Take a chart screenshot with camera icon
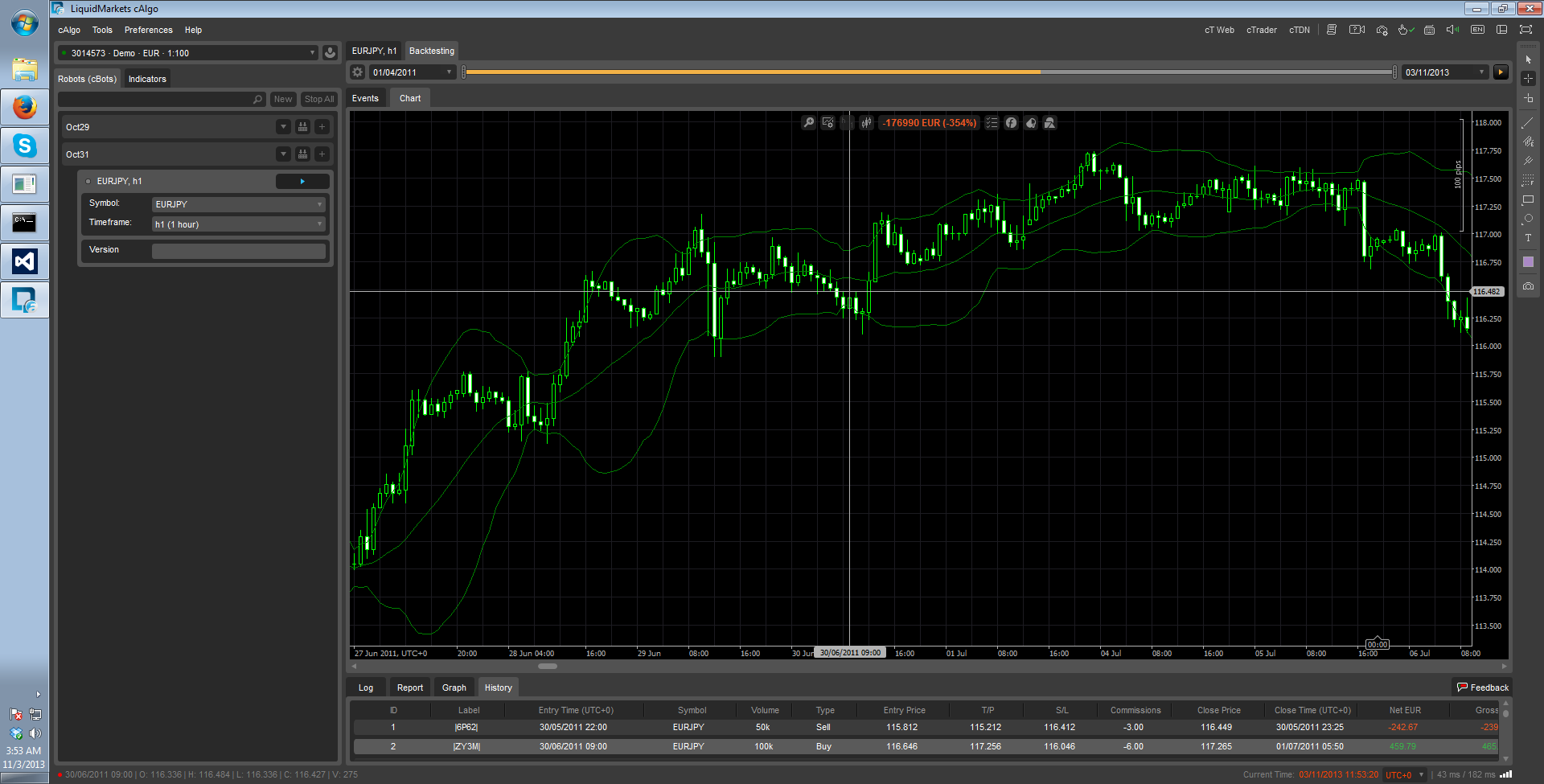This screenshot has width=1544, height=784. tap(1528, 286)
